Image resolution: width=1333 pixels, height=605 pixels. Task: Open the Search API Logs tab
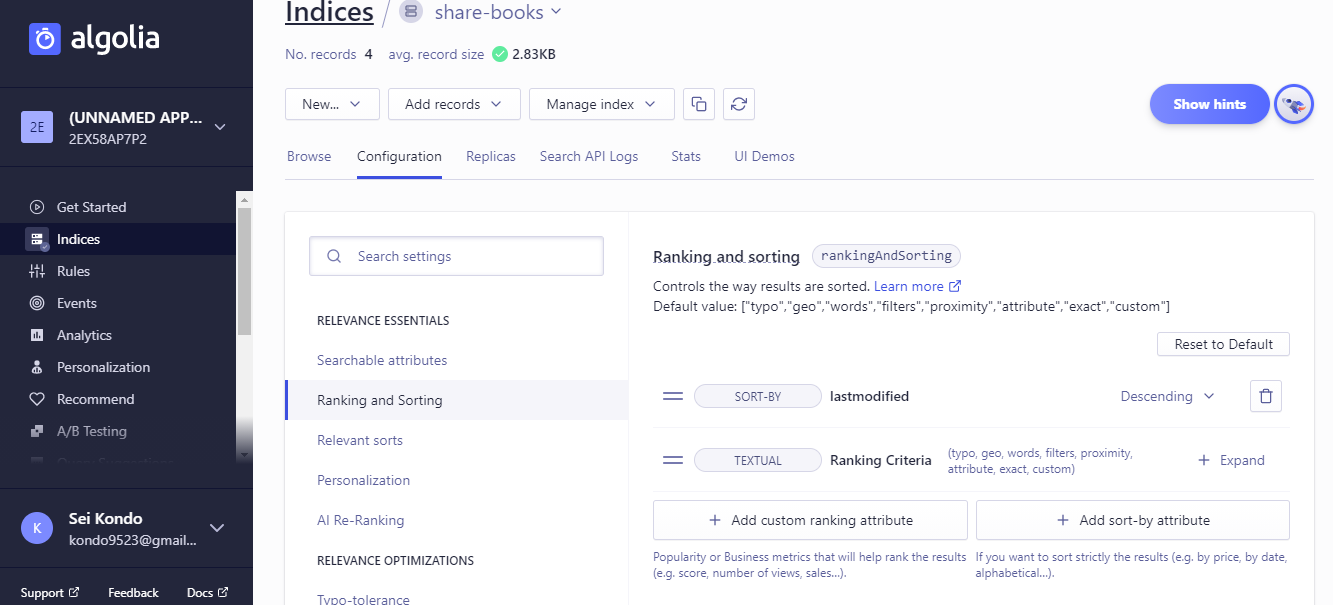pos(589,156)
